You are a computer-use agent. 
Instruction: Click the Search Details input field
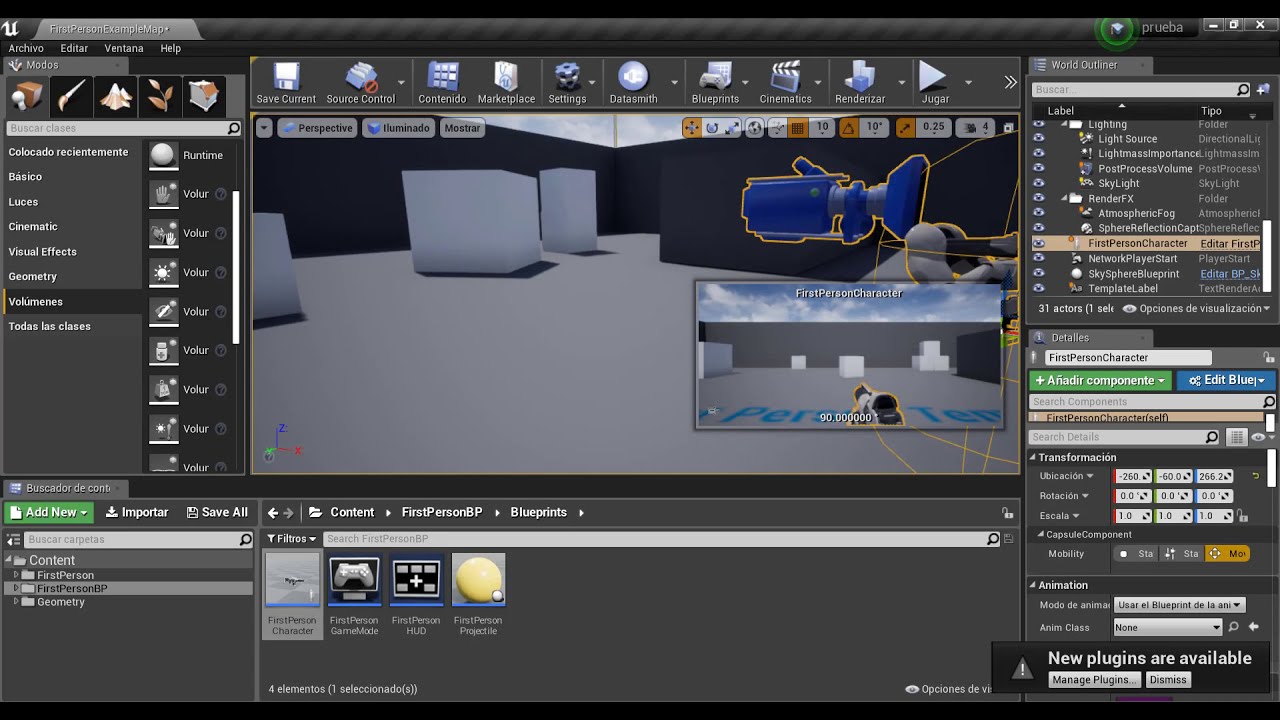click(1125, 437)
